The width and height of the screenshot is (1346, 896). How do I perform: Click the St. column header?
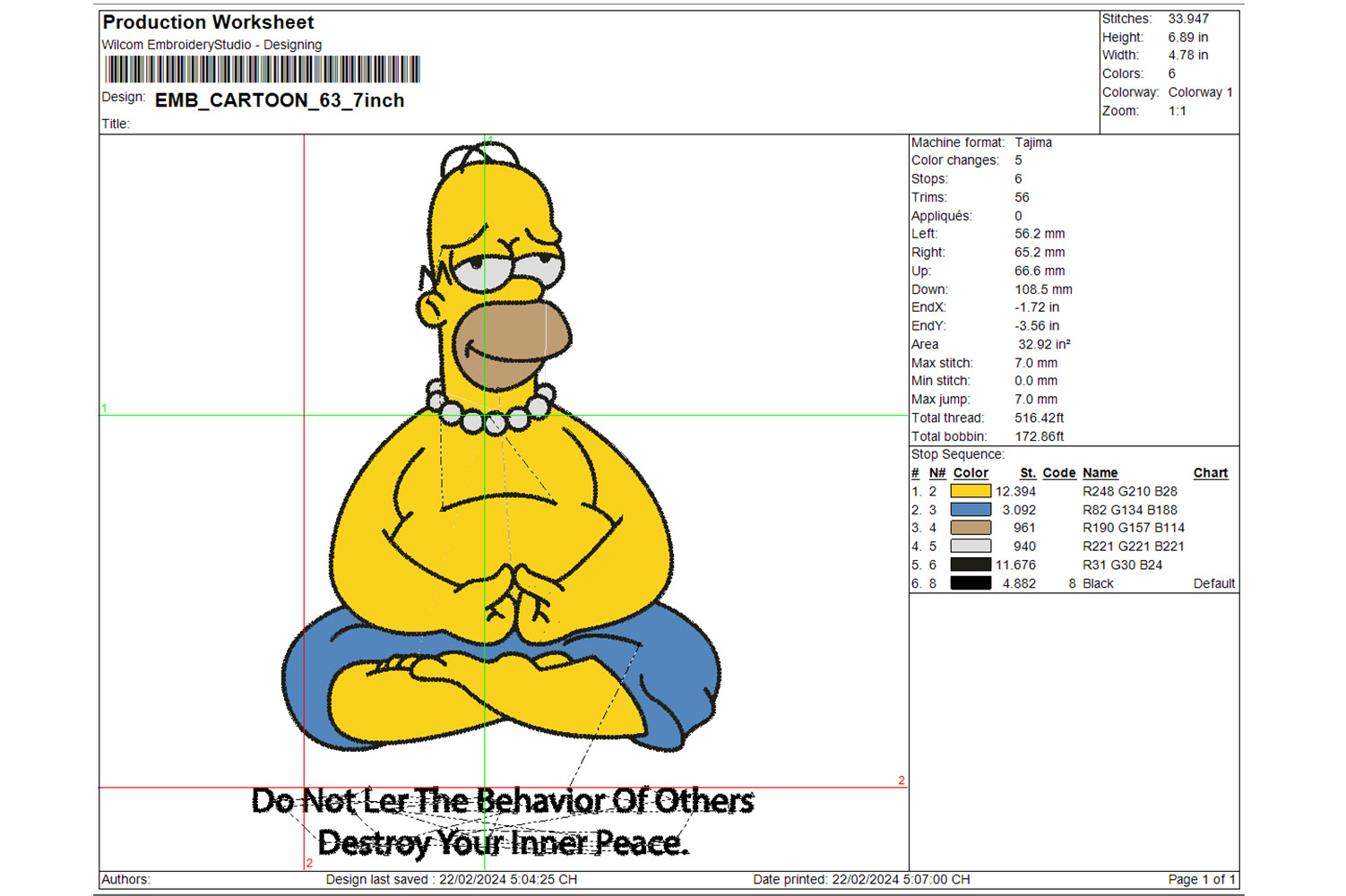tap(1027, 473)
